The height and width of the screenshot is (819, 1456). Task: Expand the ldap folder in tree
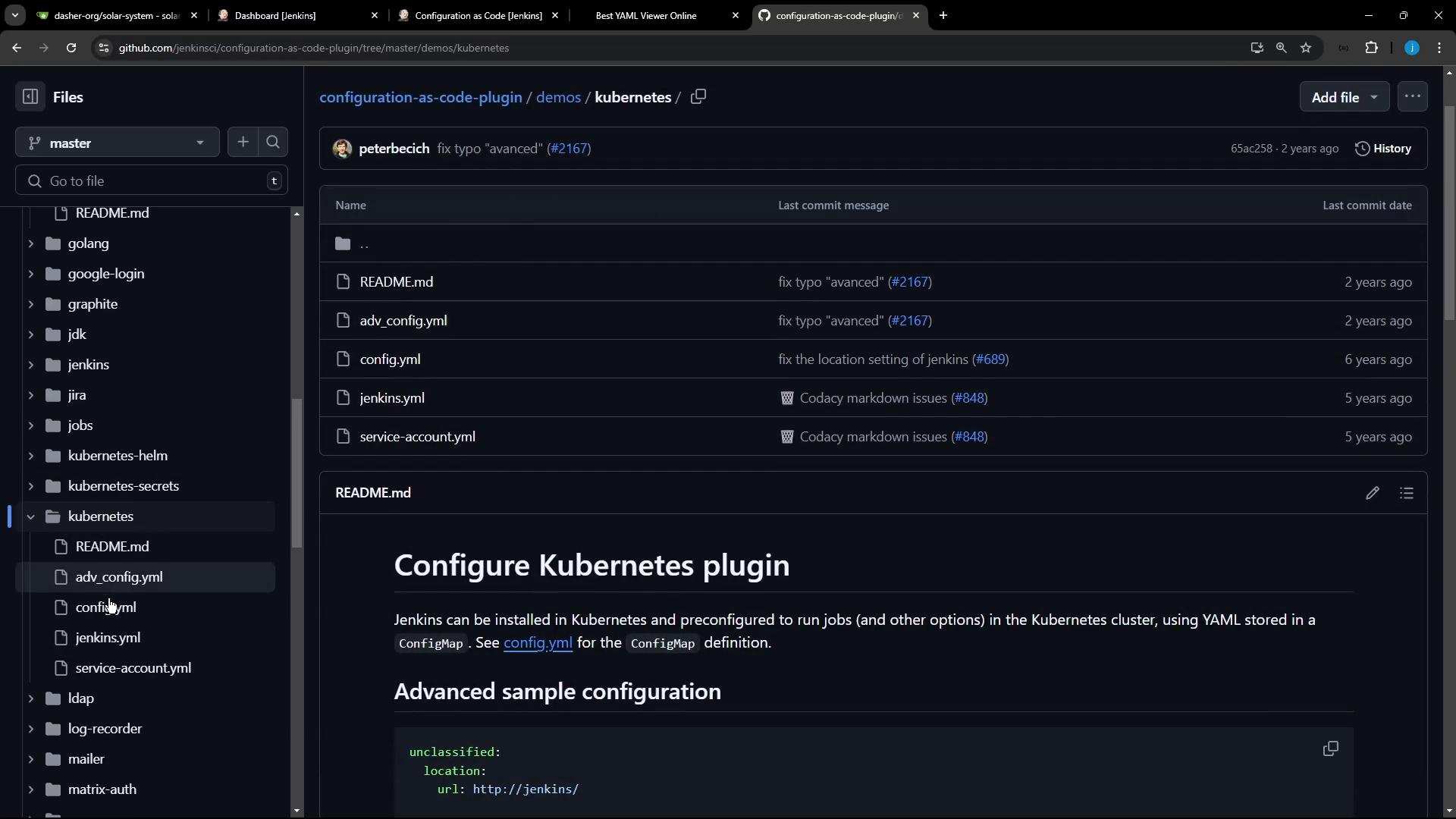[30, 698]
